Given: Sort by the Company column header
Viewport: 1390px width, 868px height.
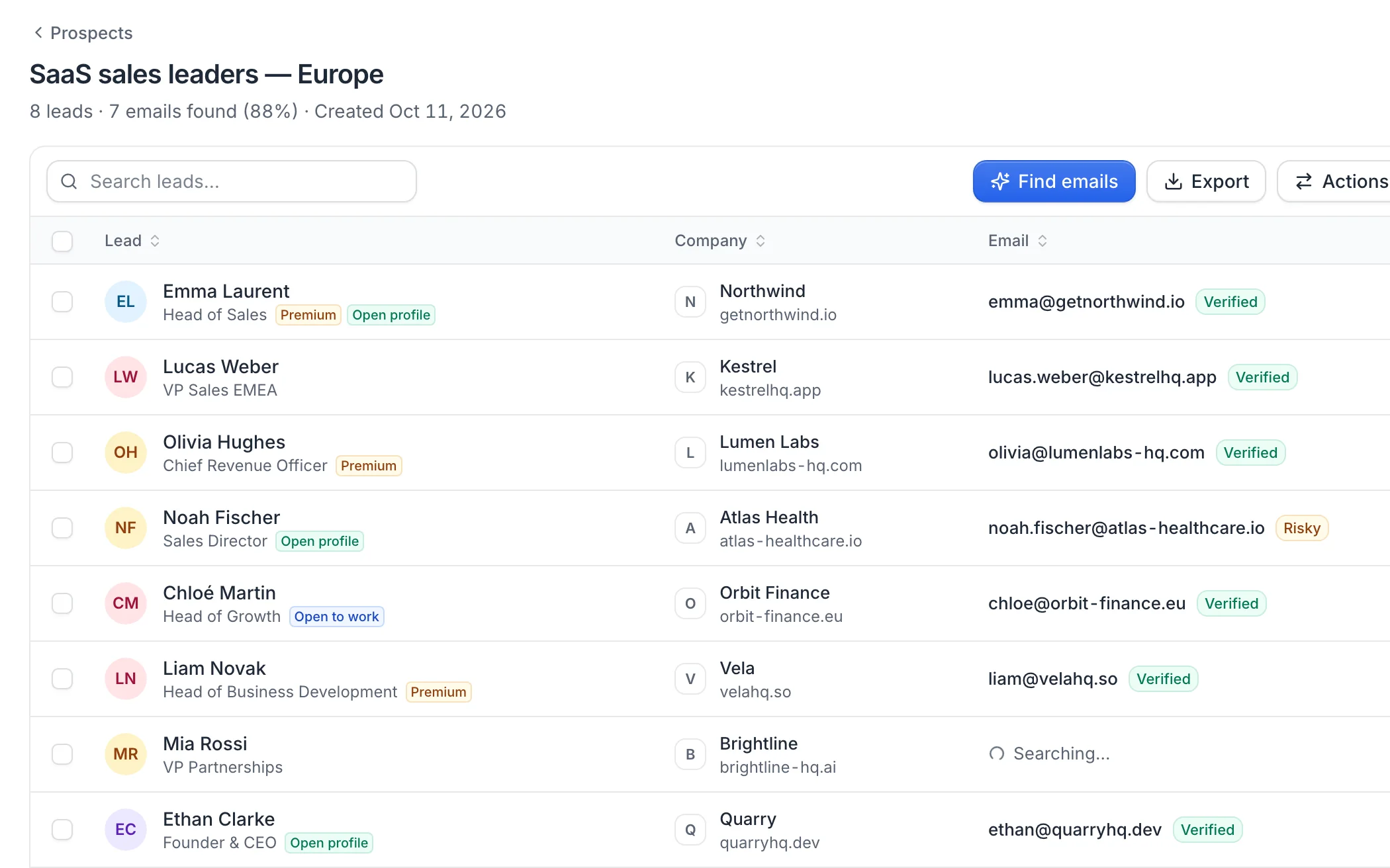Looking at the screenshot, I should tap(720, 241).
